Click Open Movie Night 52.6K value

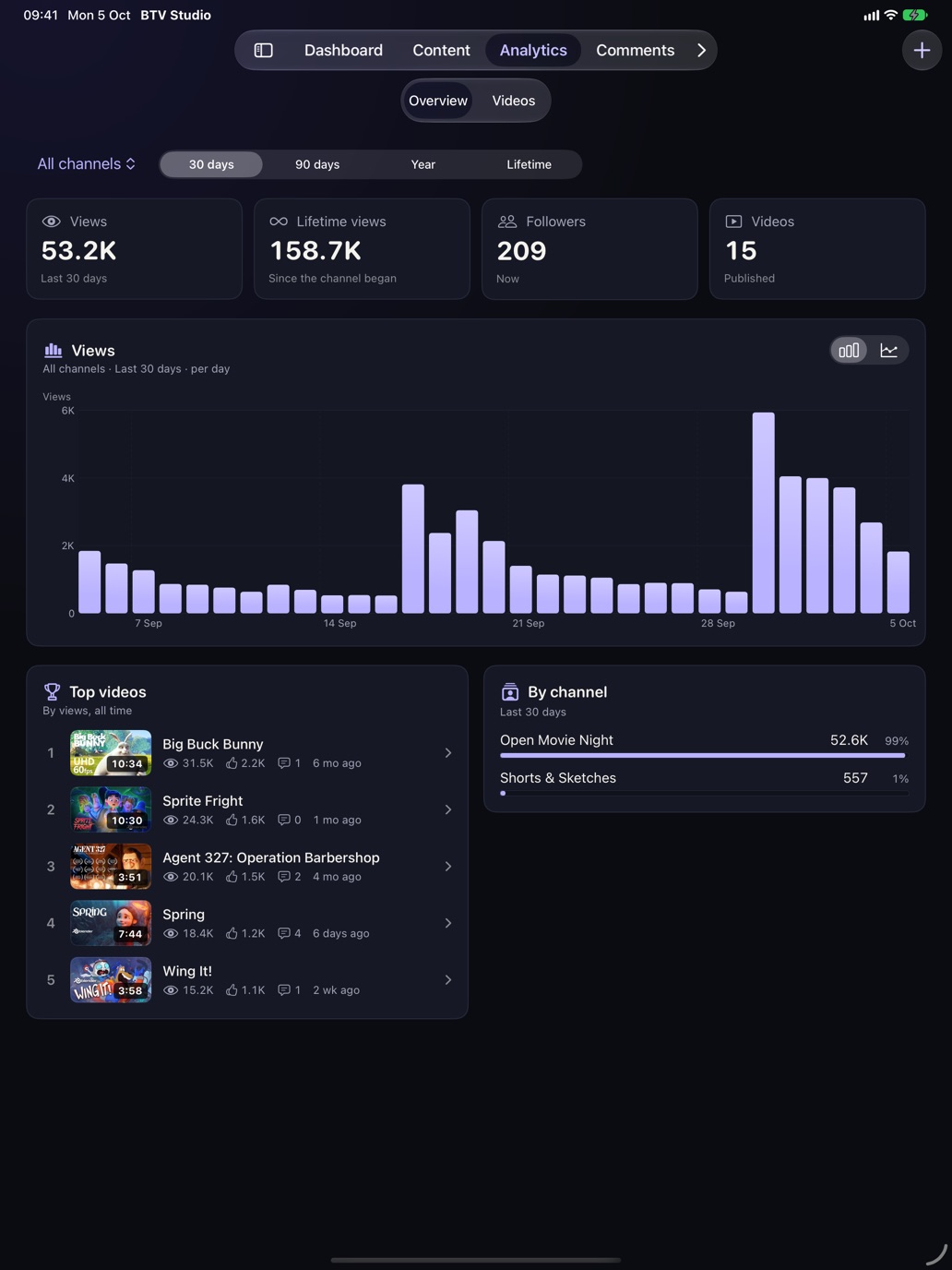pyautogui.click(x=849, y=740)
